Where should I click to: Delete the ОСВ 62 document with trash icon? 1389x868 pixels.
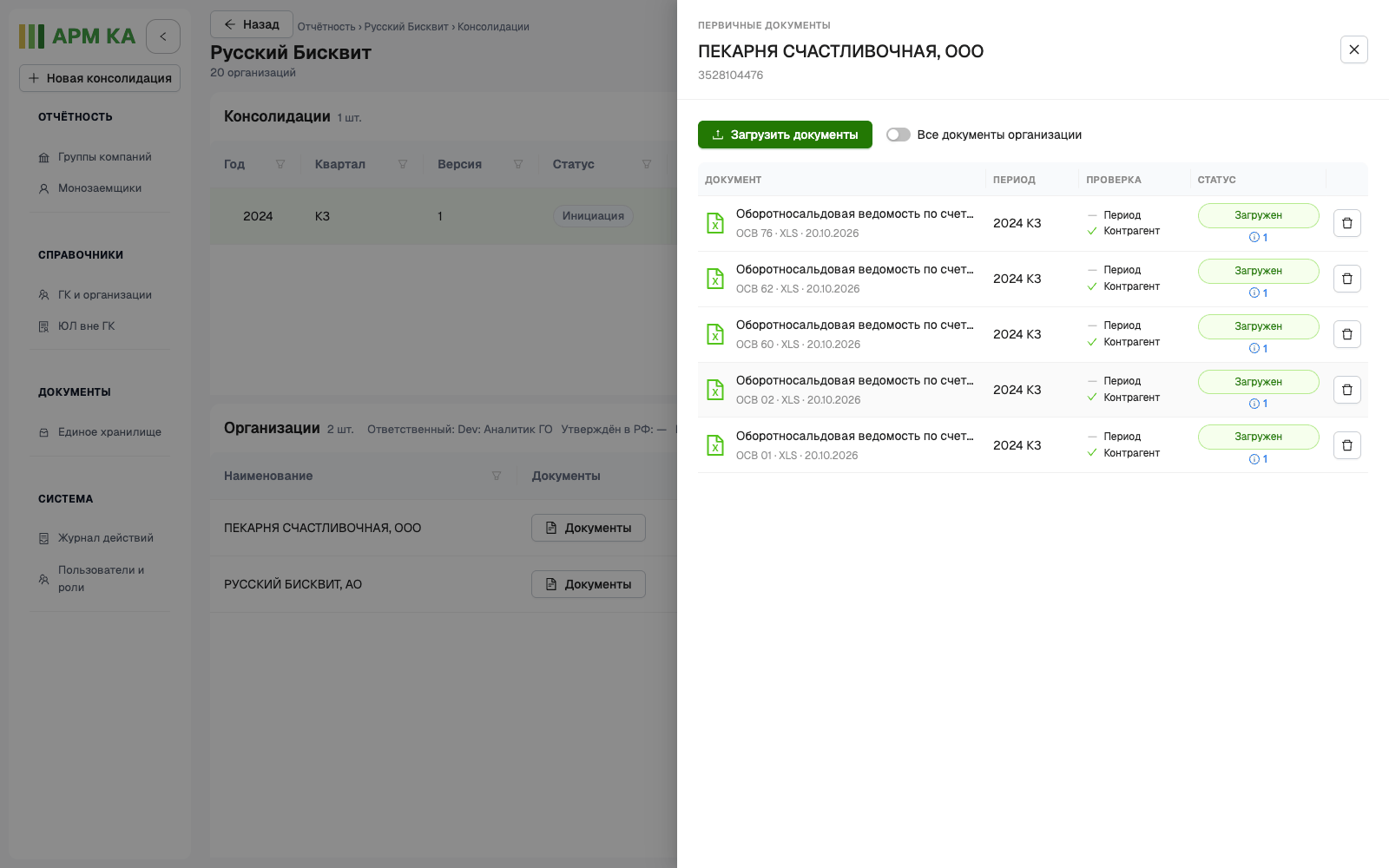click(1346, 279)
